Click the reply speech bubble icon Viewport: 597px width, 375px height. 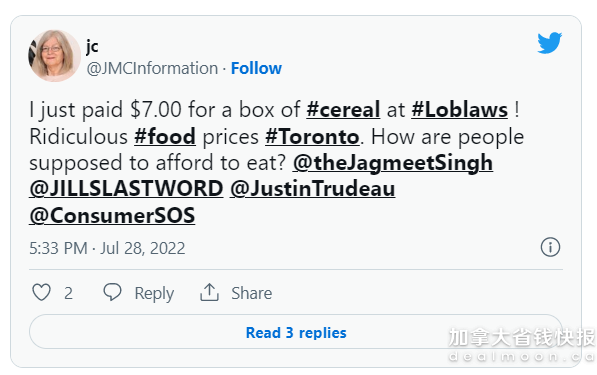pyautogui.click(x=112, y=292)
